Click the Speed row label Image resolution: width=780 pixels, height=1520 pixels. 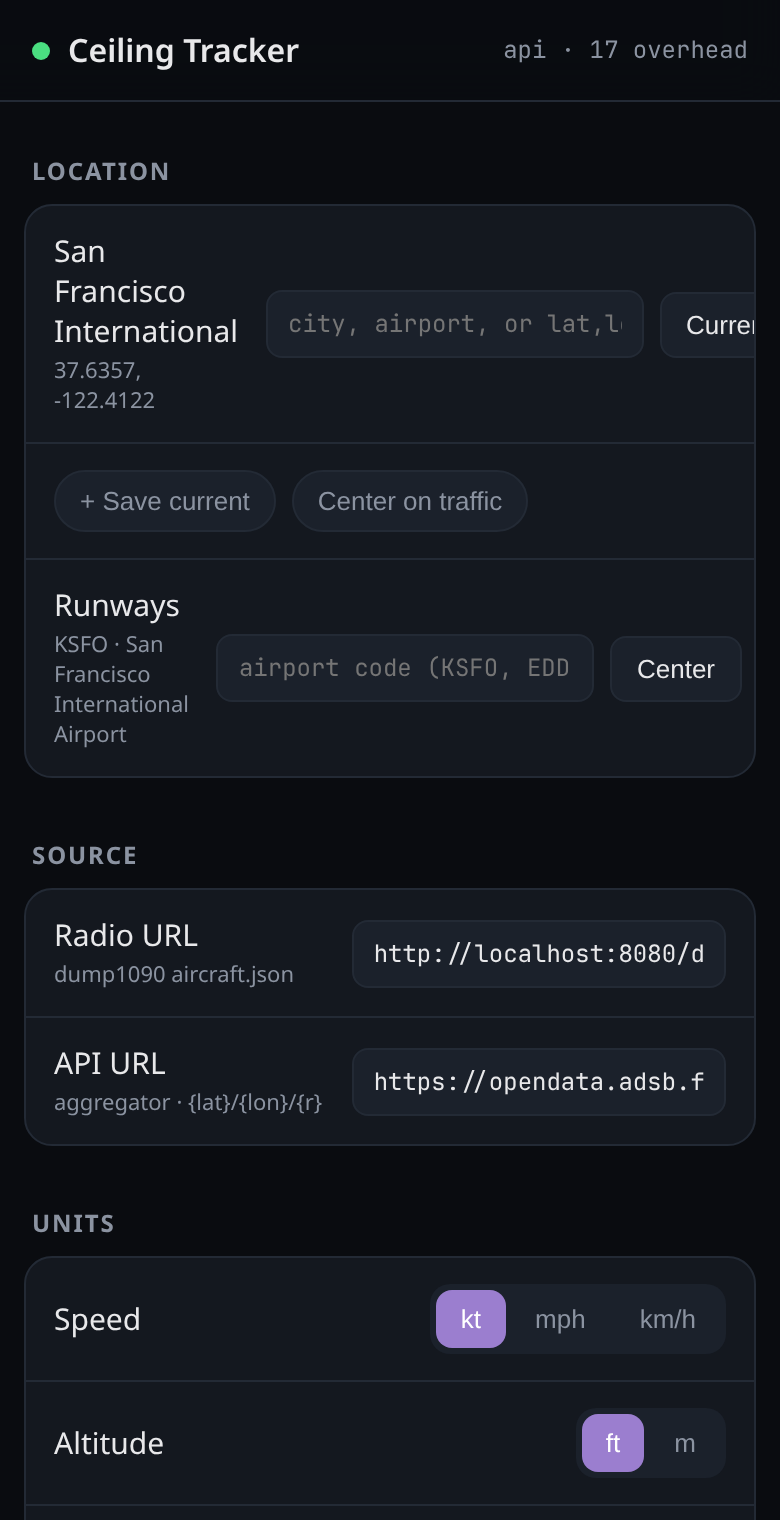click(x=97, y=1319)
